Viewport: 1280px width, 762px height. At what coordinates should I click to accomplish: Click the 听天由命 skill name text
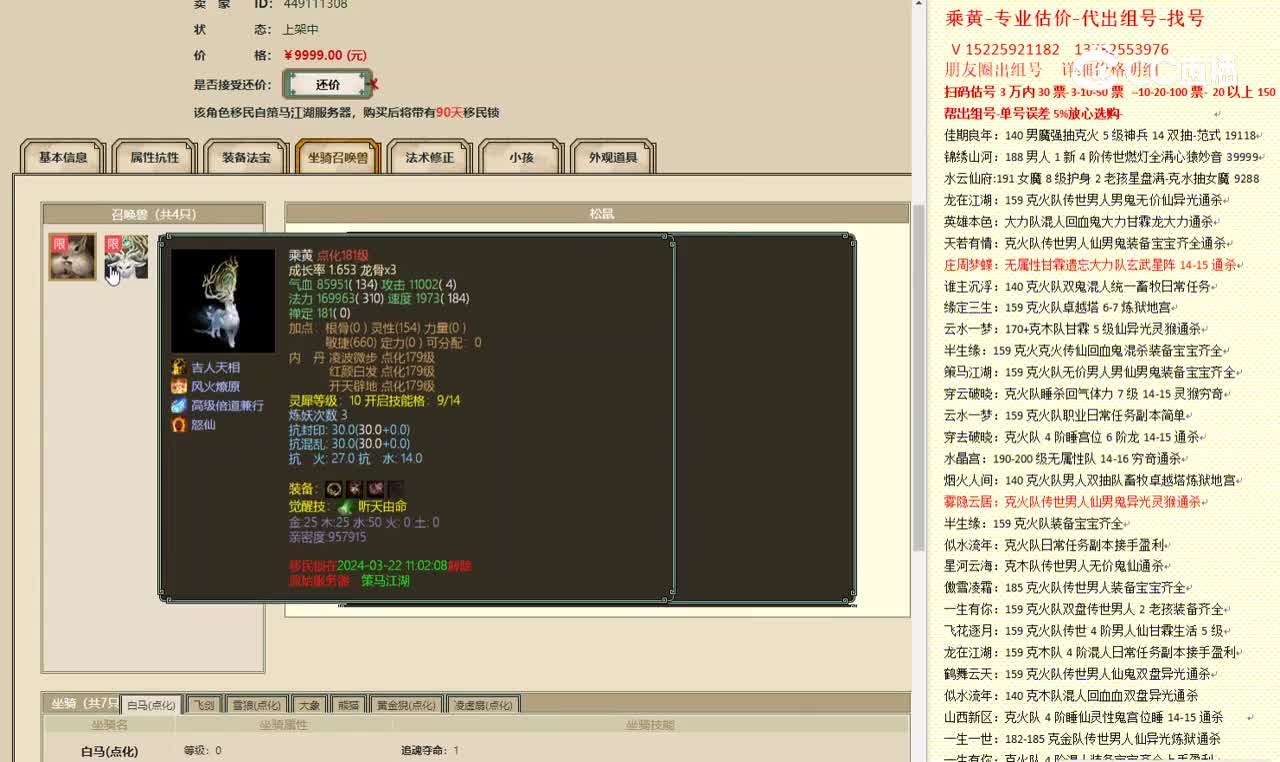click(382, 507)
